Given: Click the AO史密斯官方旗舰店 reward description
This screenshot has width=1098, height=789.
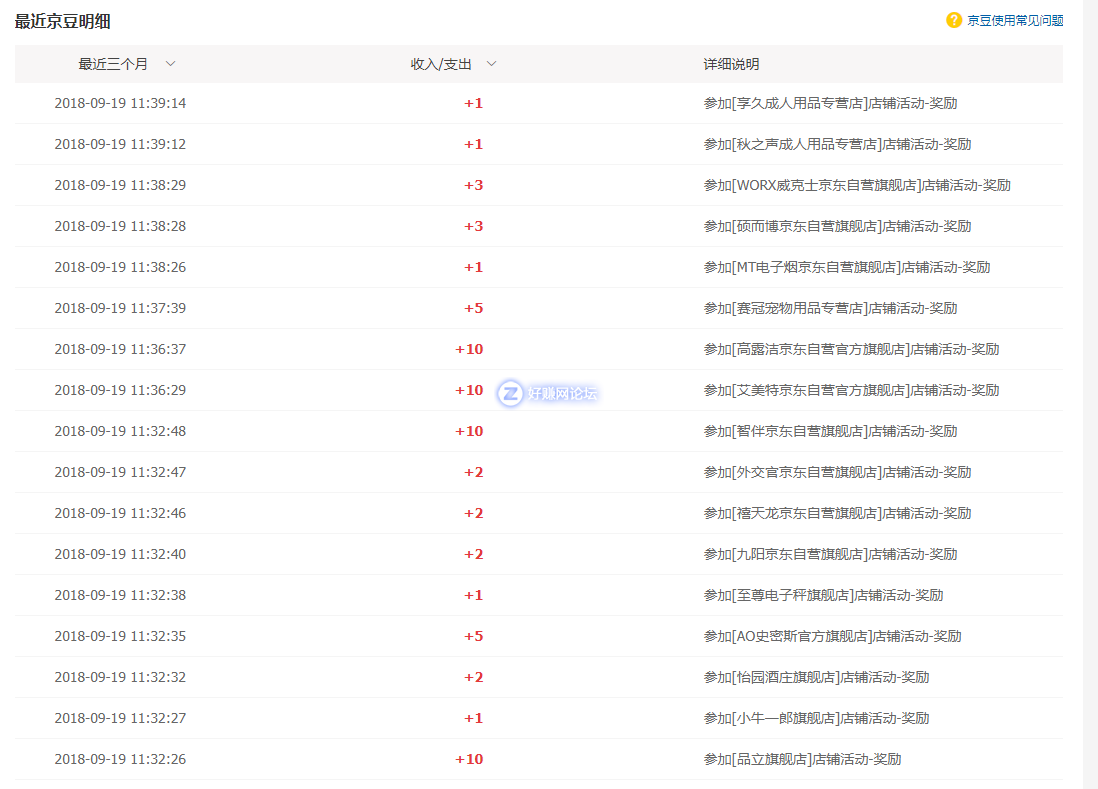Looking at the screenshot, I should point(833,636).
